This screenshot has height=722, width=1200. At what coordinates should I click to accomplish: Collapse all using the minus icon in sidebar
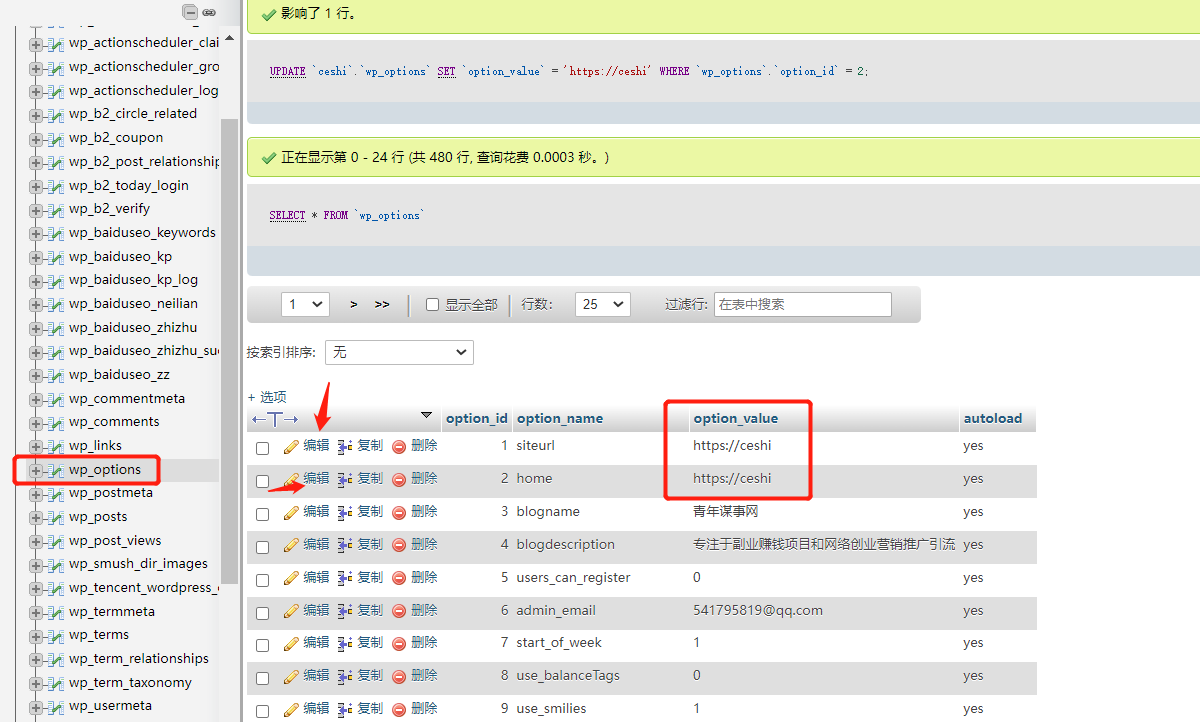tap(190, 13)
